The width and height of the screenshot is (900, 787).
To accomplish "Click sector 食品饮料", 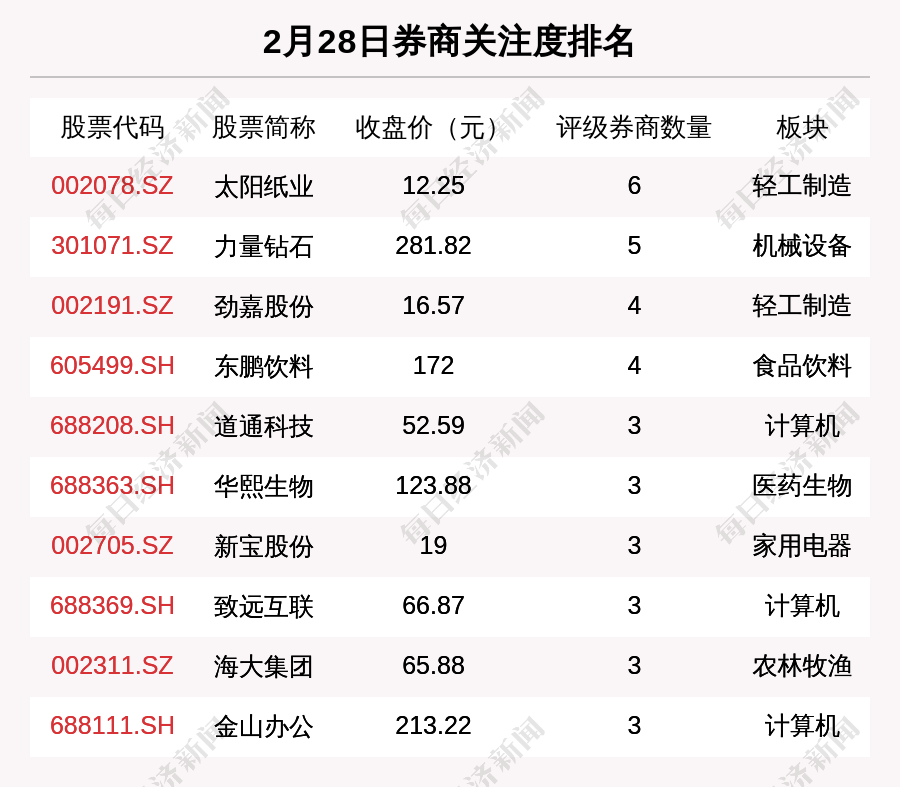I will pos(802,366).
